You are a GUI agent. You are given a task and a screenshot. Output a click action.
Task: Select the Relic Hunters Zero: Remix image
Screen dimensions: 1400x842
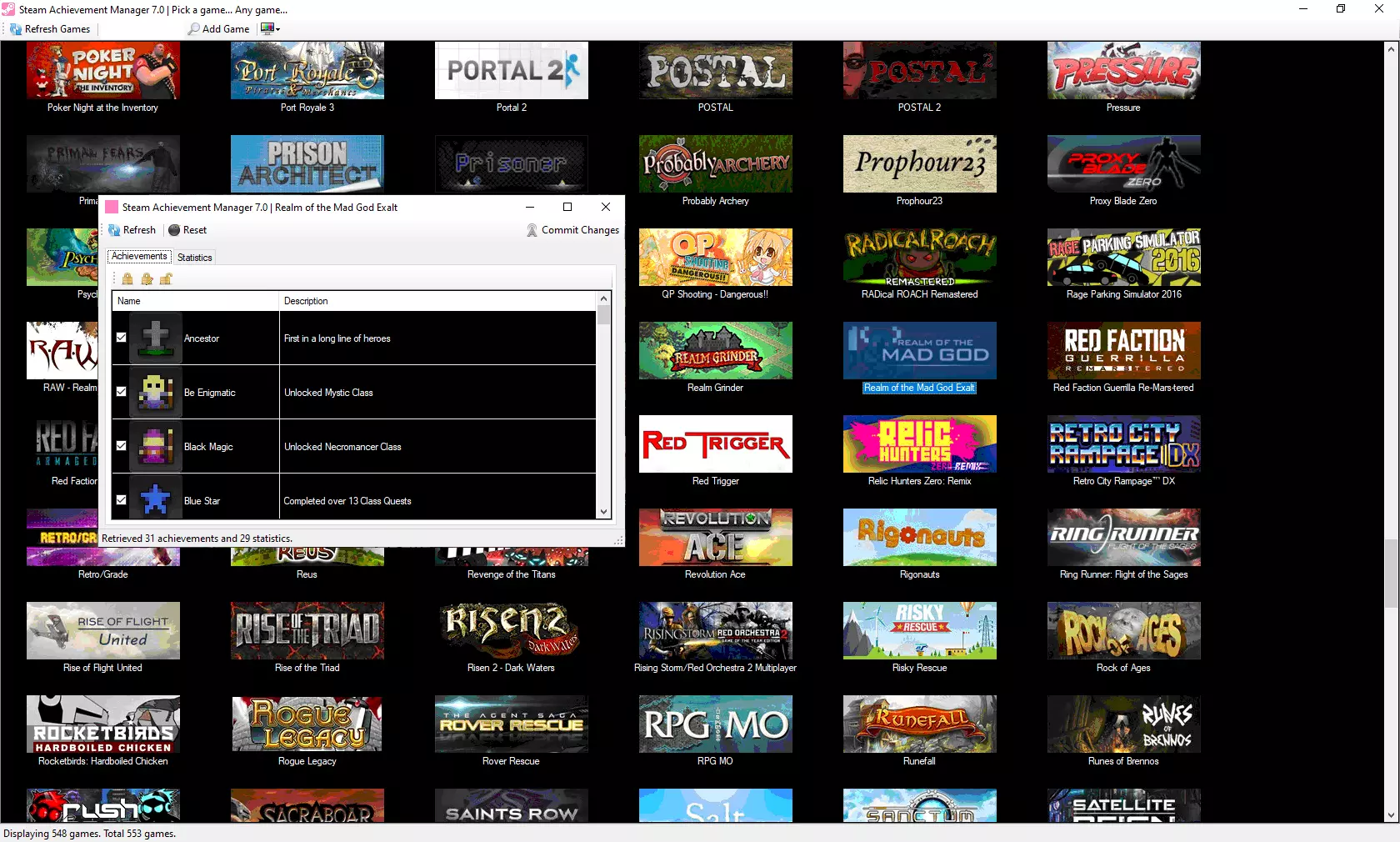[920, 444]
